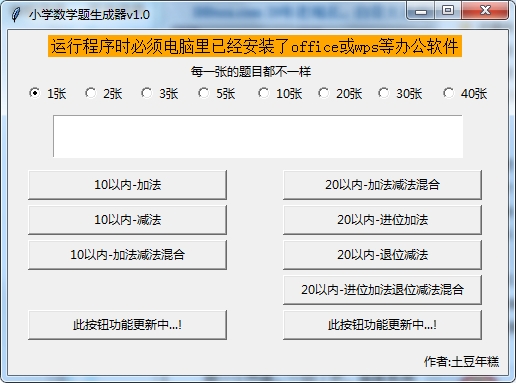The width and height of the screenshot is (516, 383).
Task: Click the left 此按钮功能更新中 button
Action: (127, 325)
